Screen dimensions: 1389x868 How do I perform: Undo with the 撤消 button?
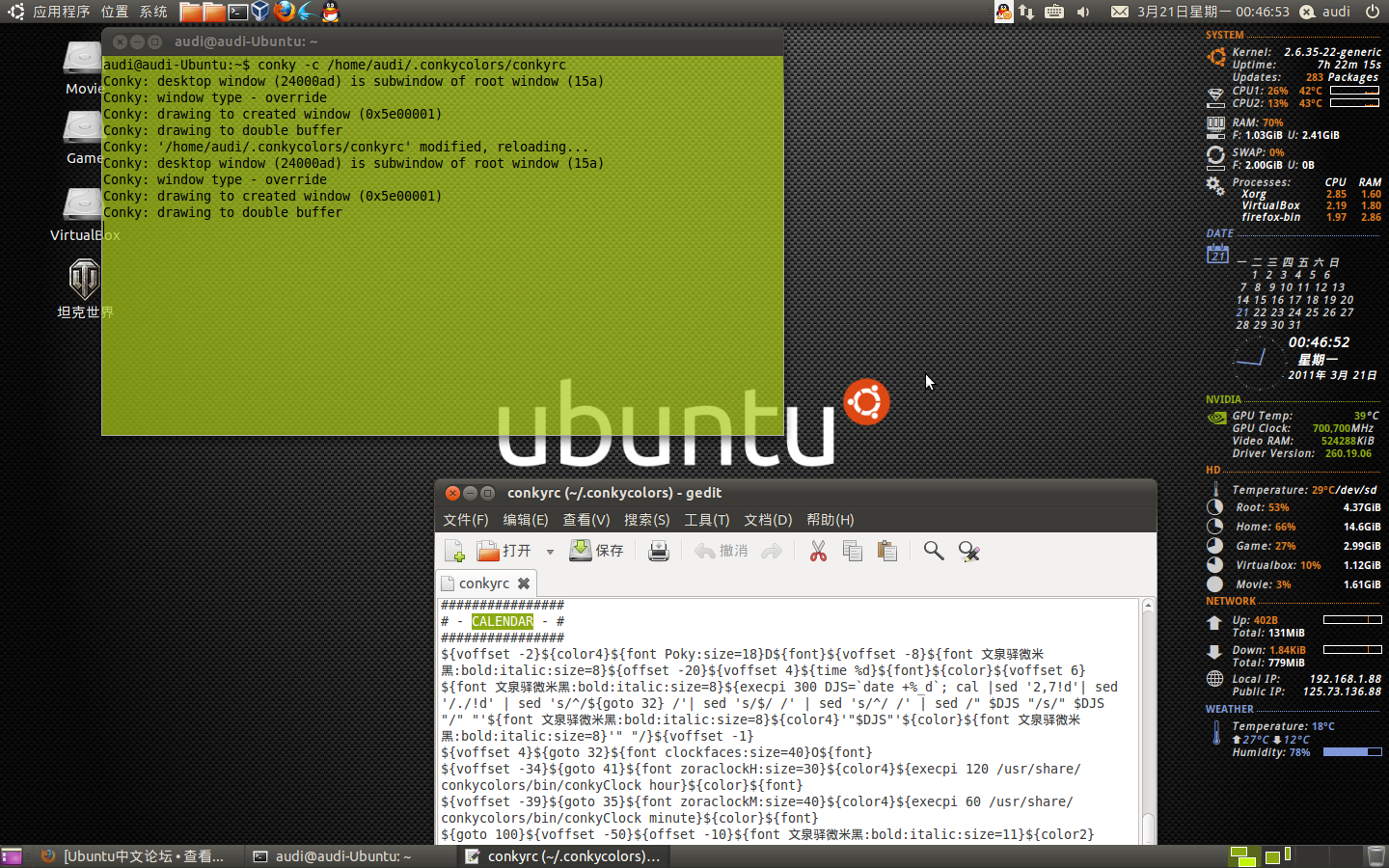point(722,551)
